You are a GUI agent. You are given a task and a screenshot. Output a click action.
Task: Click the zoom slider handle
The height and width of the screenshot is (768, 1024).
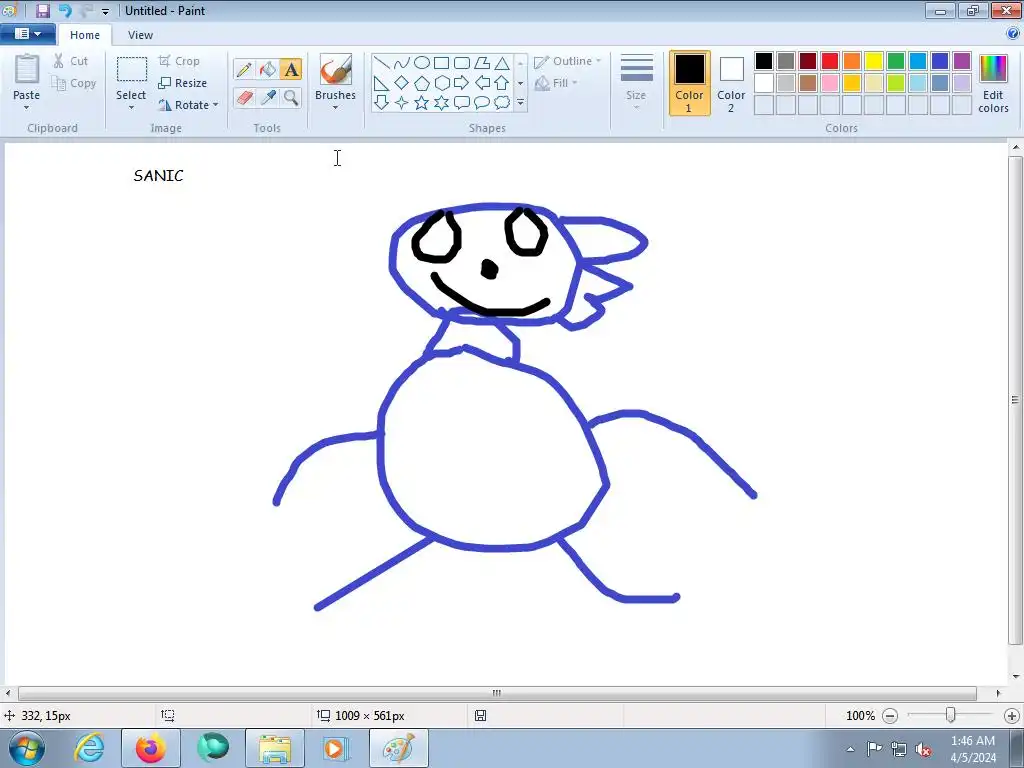point(951,716)
